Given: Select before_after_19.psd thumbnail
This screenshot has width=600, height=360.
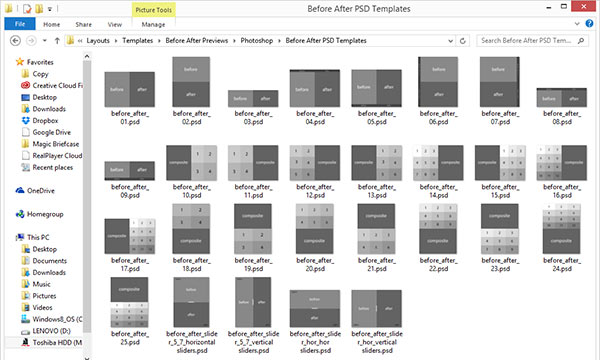Looking at the screenshot, I should click(x=253, y=229).
